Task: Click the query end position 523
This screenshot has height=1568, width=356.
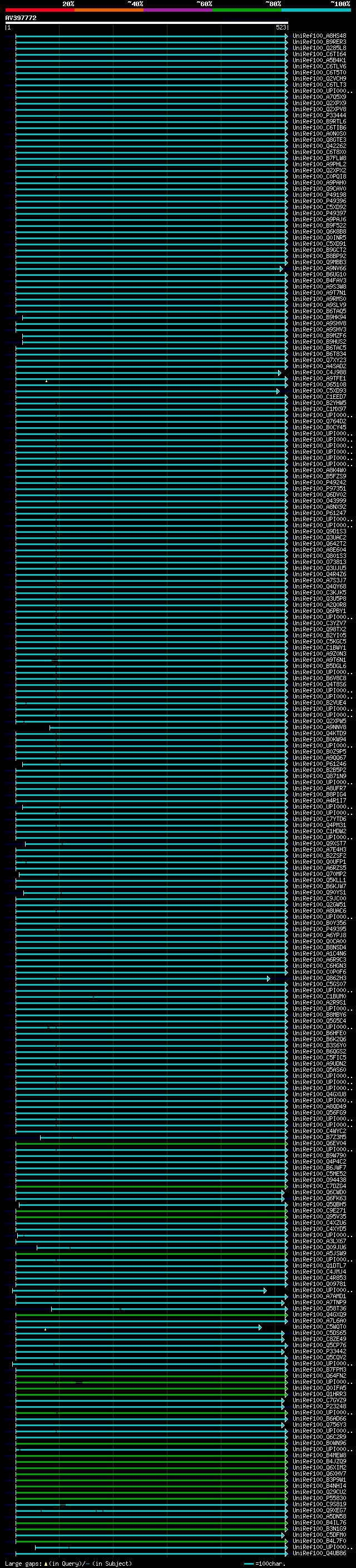Action: [280, 27]
